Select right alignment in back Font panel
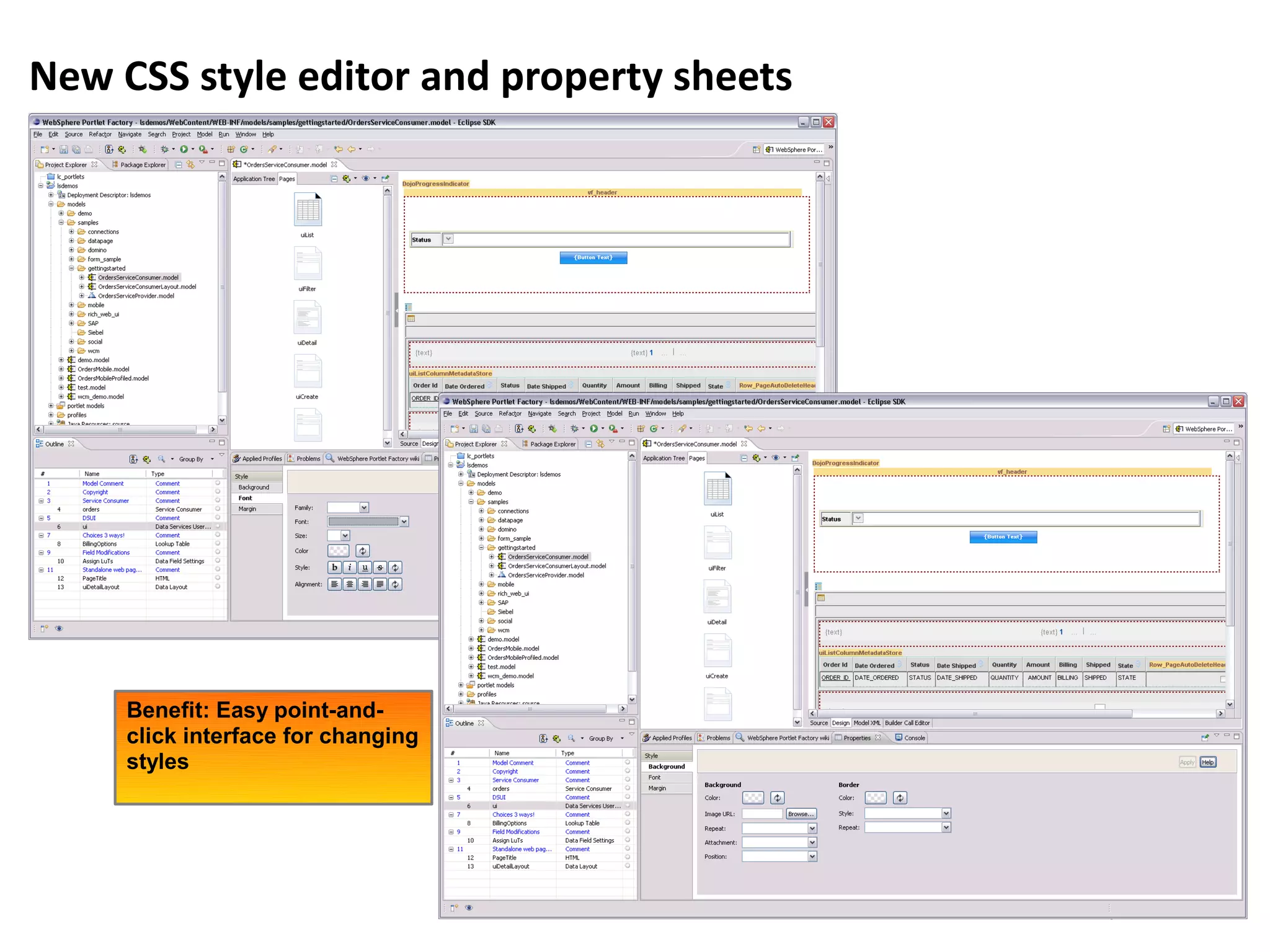This screenshot has width=1270, height=952. click(365, 584)
